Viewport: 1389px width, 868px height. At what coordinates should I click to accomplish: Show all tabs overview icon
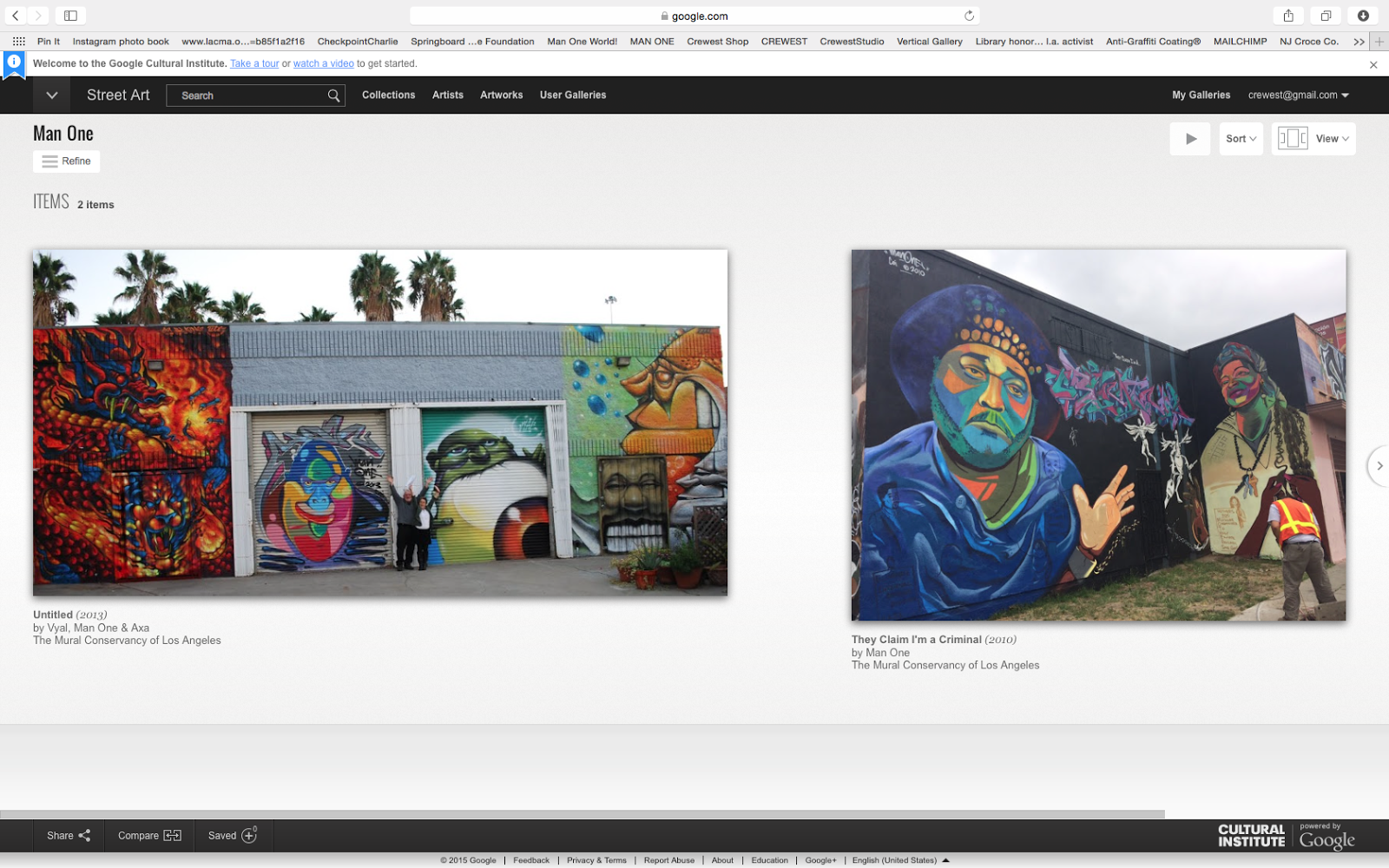[1326, 16]
